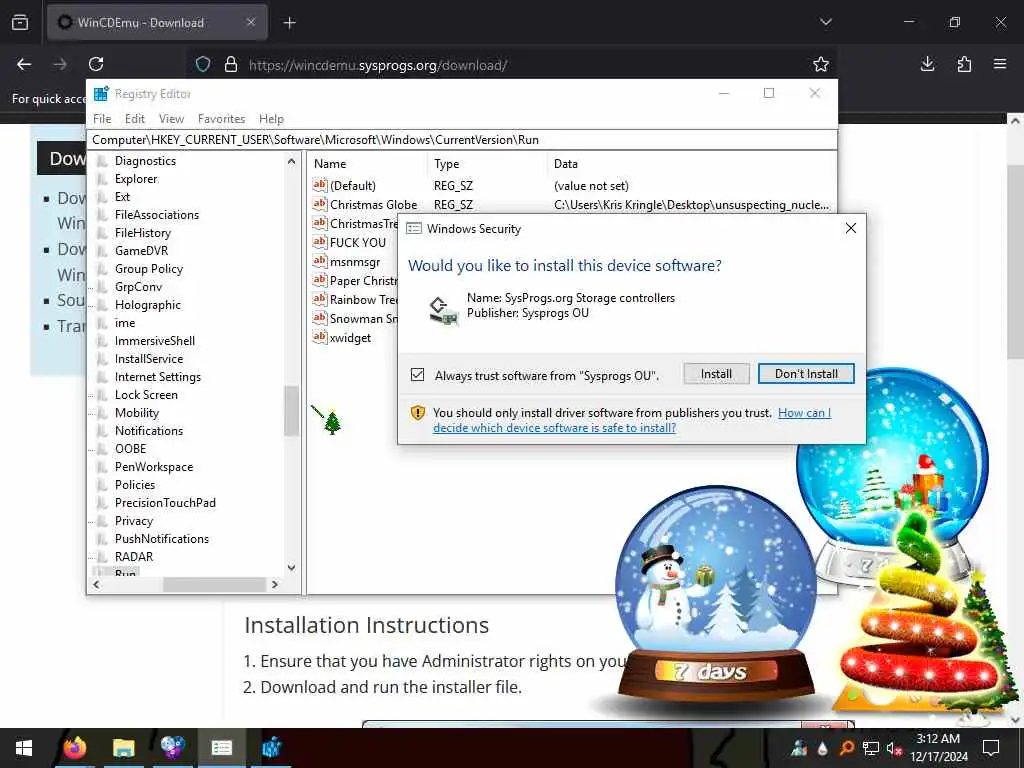Select the (Default) registry value

coord(353,186)
